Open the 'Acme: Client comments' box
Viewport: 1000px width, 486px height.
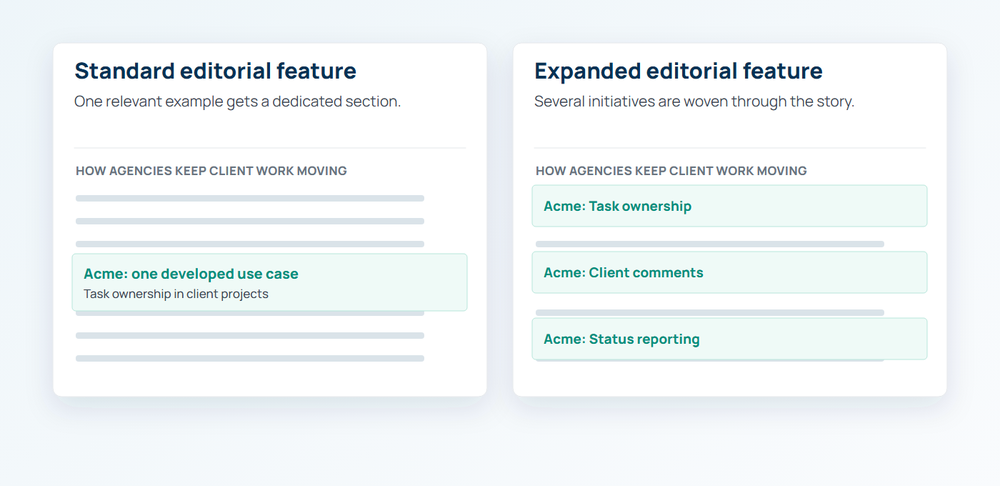(x=730, y=272)
